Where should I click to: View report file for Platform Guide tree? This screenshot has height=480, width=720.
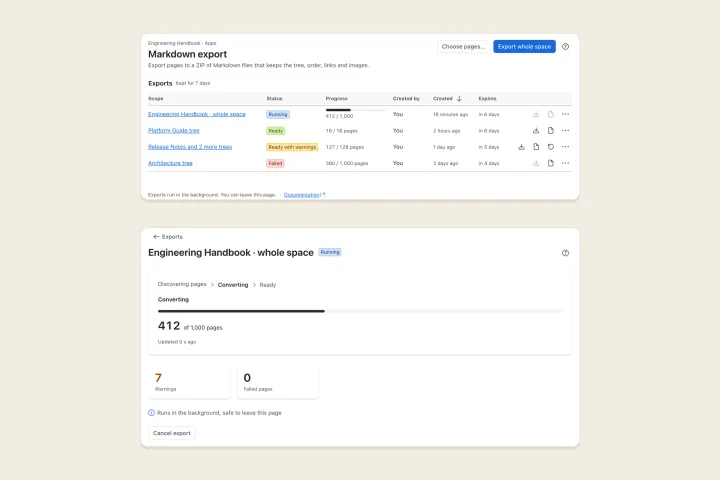(551, 130)
